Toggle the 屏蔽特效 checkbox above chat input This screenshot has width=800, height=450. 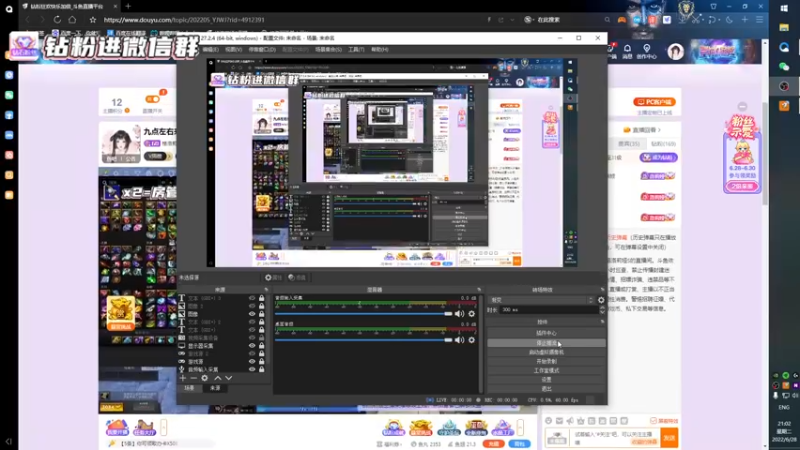click(653, 421)
